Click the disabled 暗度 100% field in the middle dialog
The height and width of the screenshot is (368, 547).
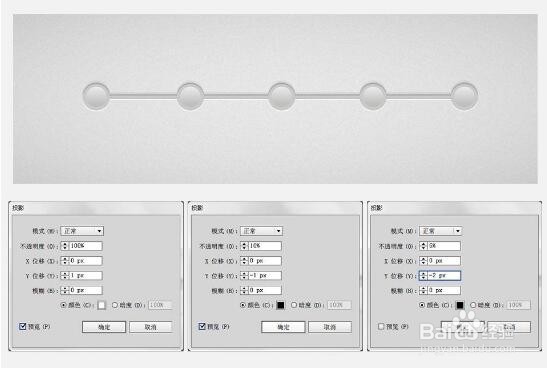[x=339, y=305]
